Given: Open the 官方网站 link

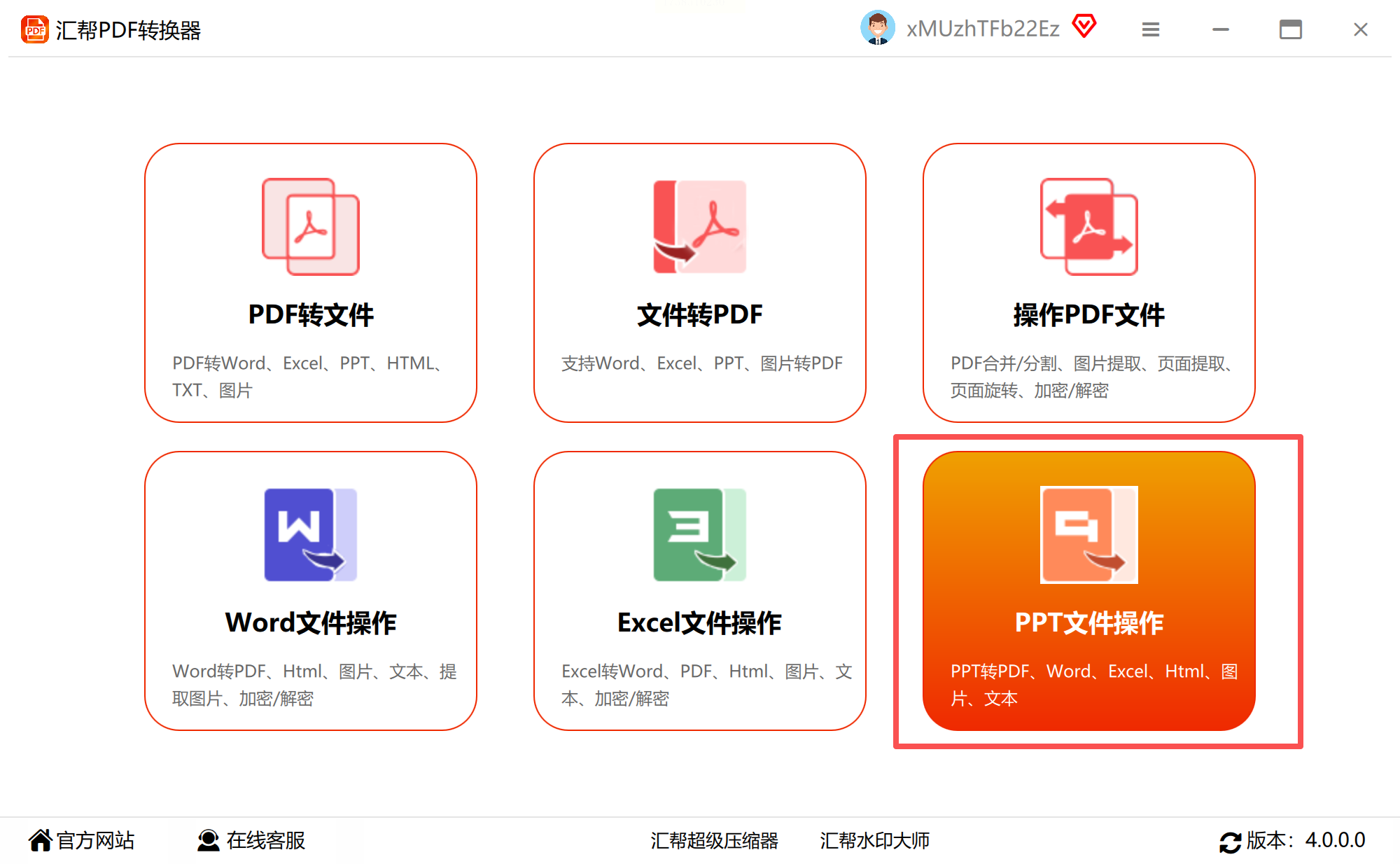Looking at the screenshot, I should [82, 840].
